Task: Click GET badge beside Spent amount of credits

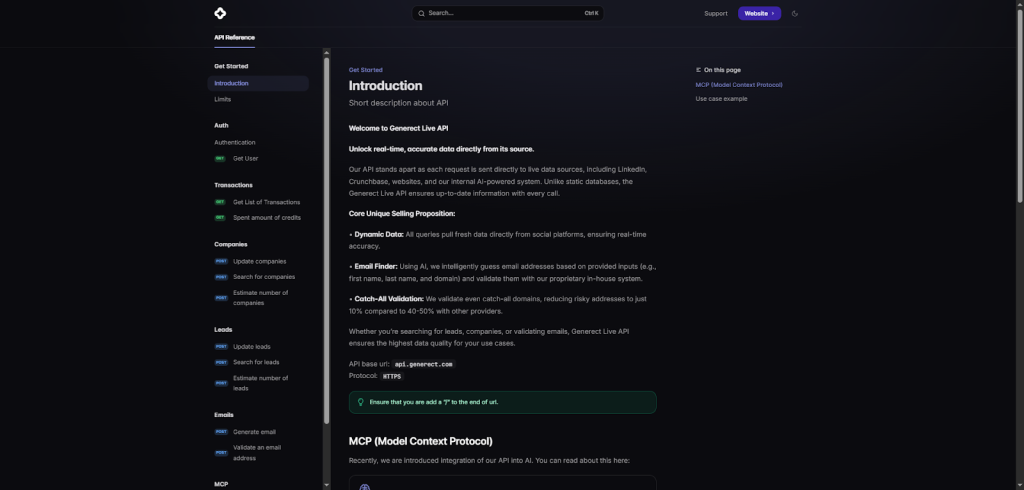Action: click(x=220, y=217)
